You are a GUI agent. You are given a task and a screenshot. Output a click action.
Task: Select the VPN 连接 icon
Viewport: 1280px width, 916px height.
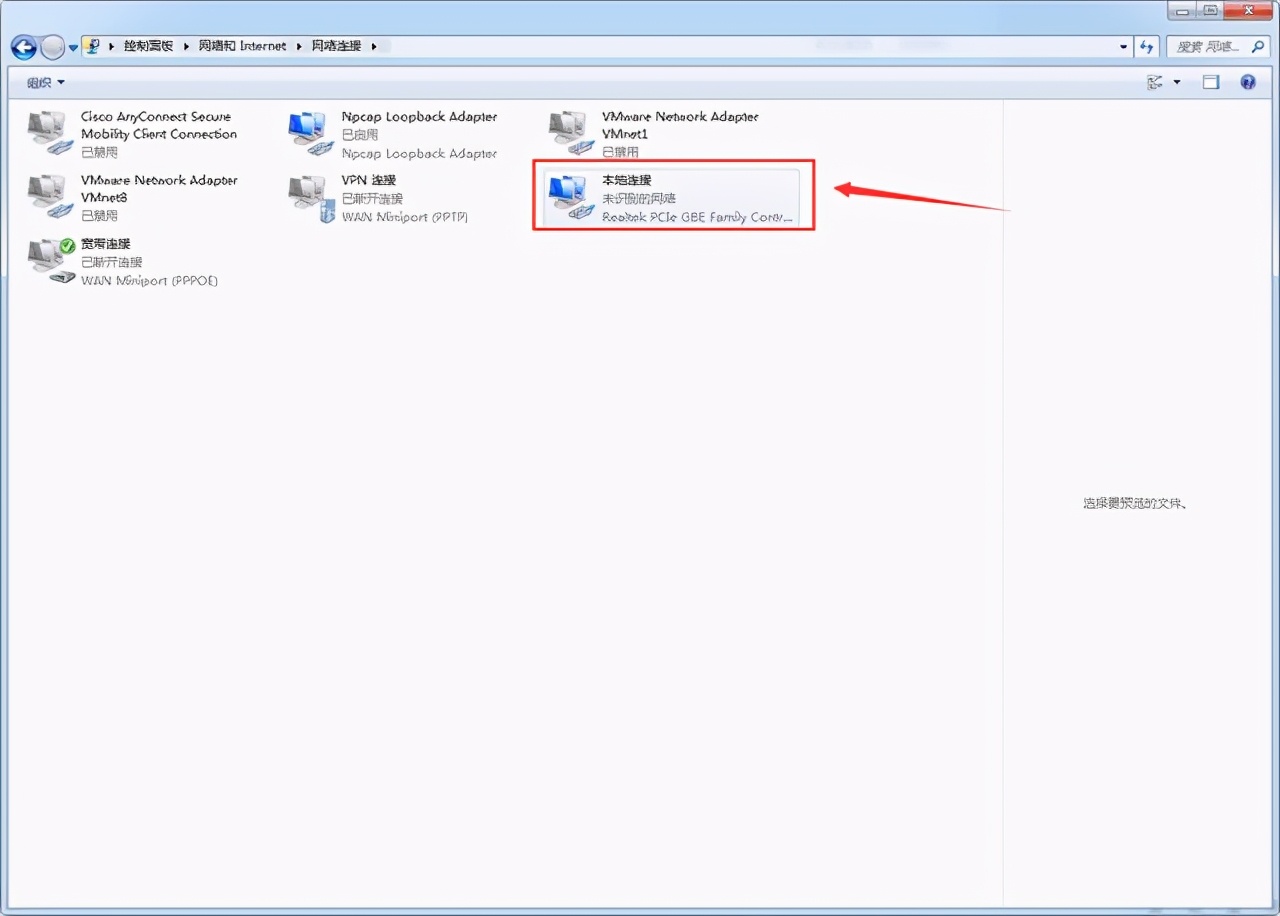(310, 198)
